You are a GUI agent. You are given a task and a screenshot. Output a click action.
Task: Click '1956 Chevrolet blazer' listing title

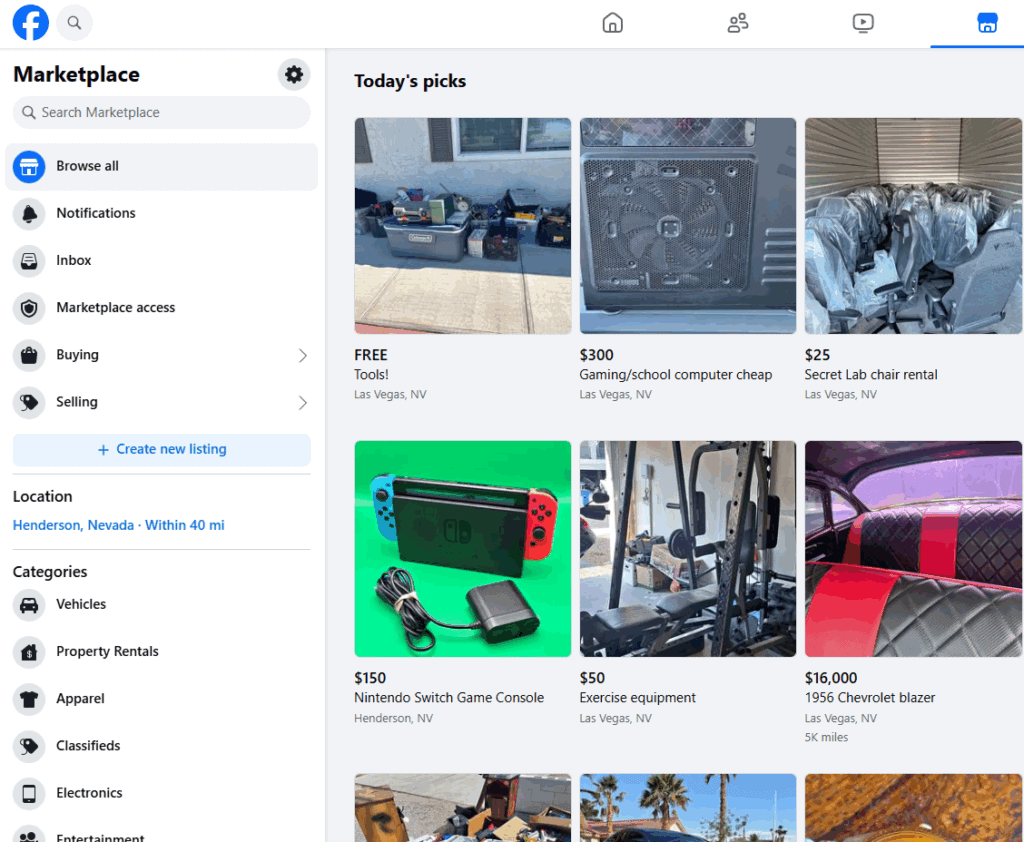pyautogui.click(x=870, y=698)
